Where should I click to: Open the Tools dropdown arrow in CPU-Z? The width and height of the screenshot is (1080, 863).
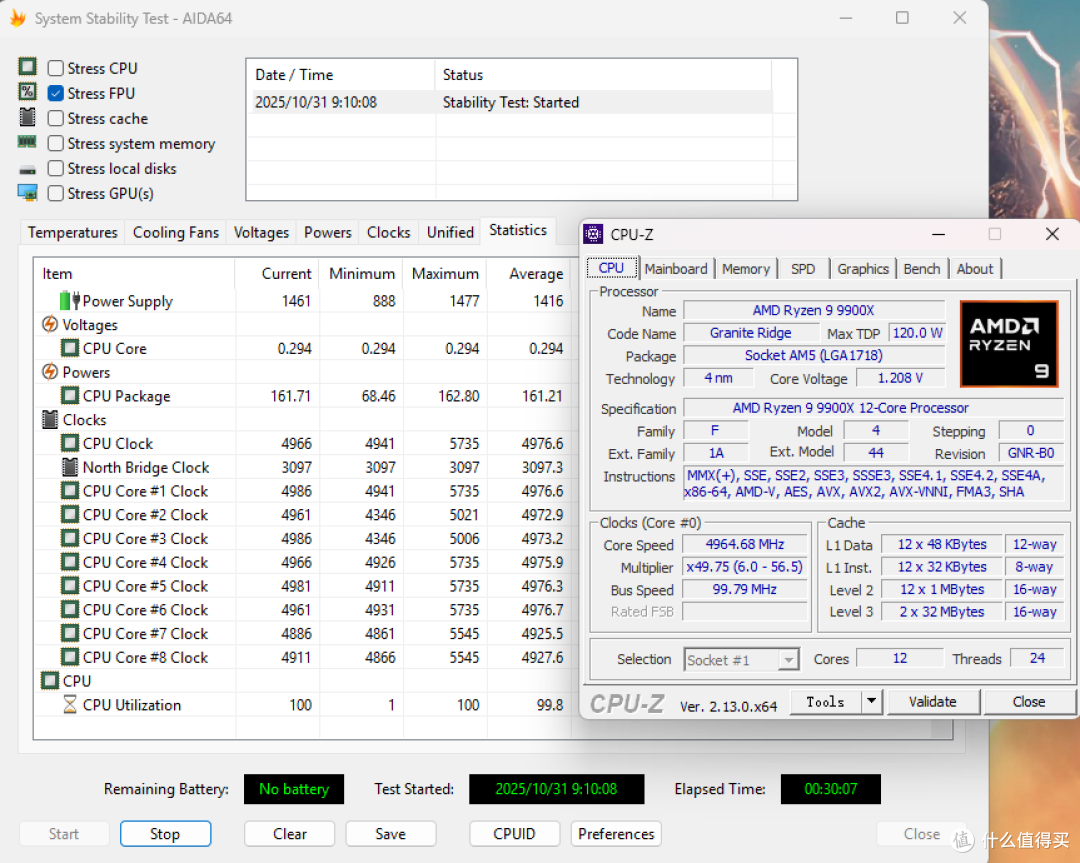[x=871, y=702]
